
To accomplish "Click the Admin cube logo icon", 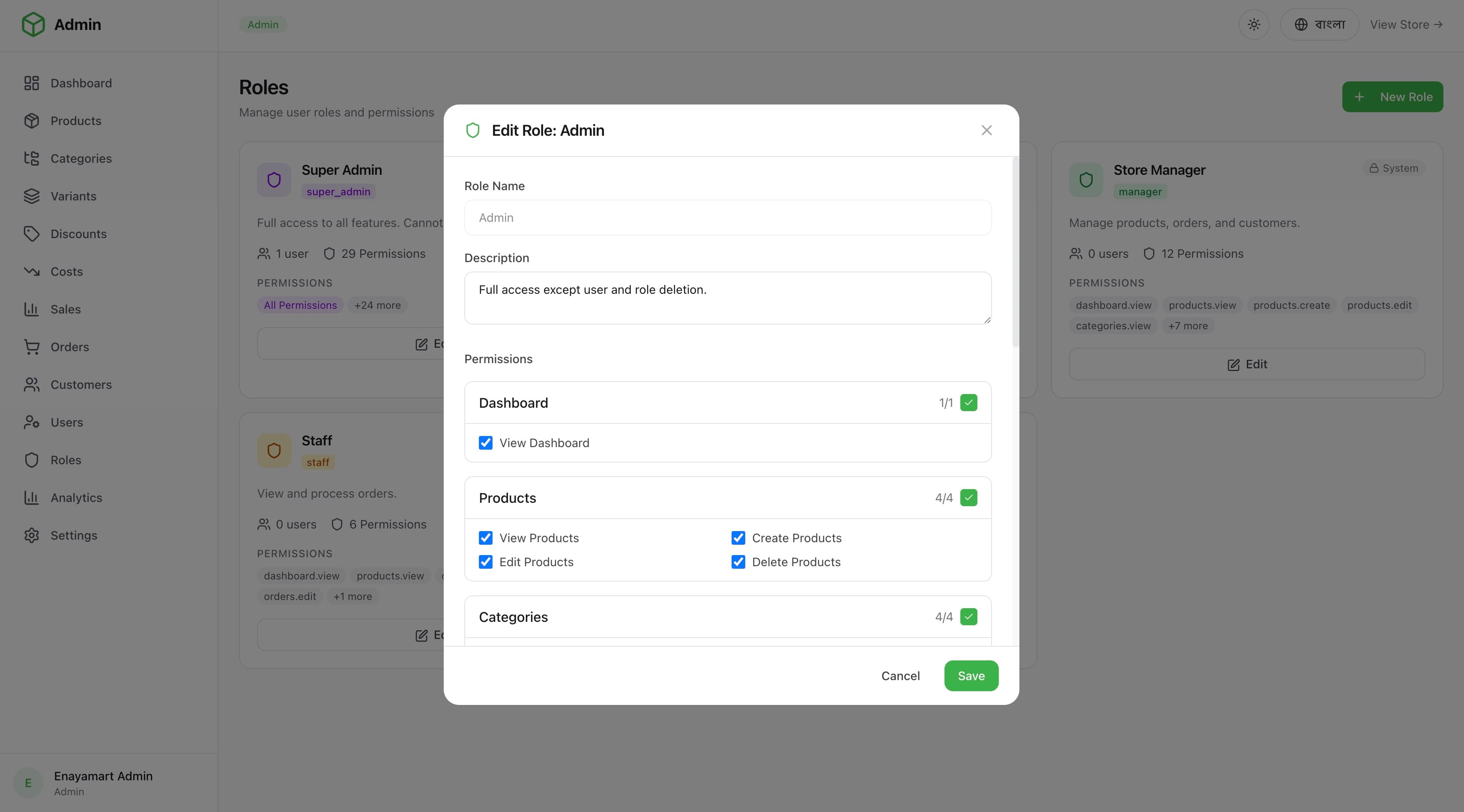I will coord(33,24).
